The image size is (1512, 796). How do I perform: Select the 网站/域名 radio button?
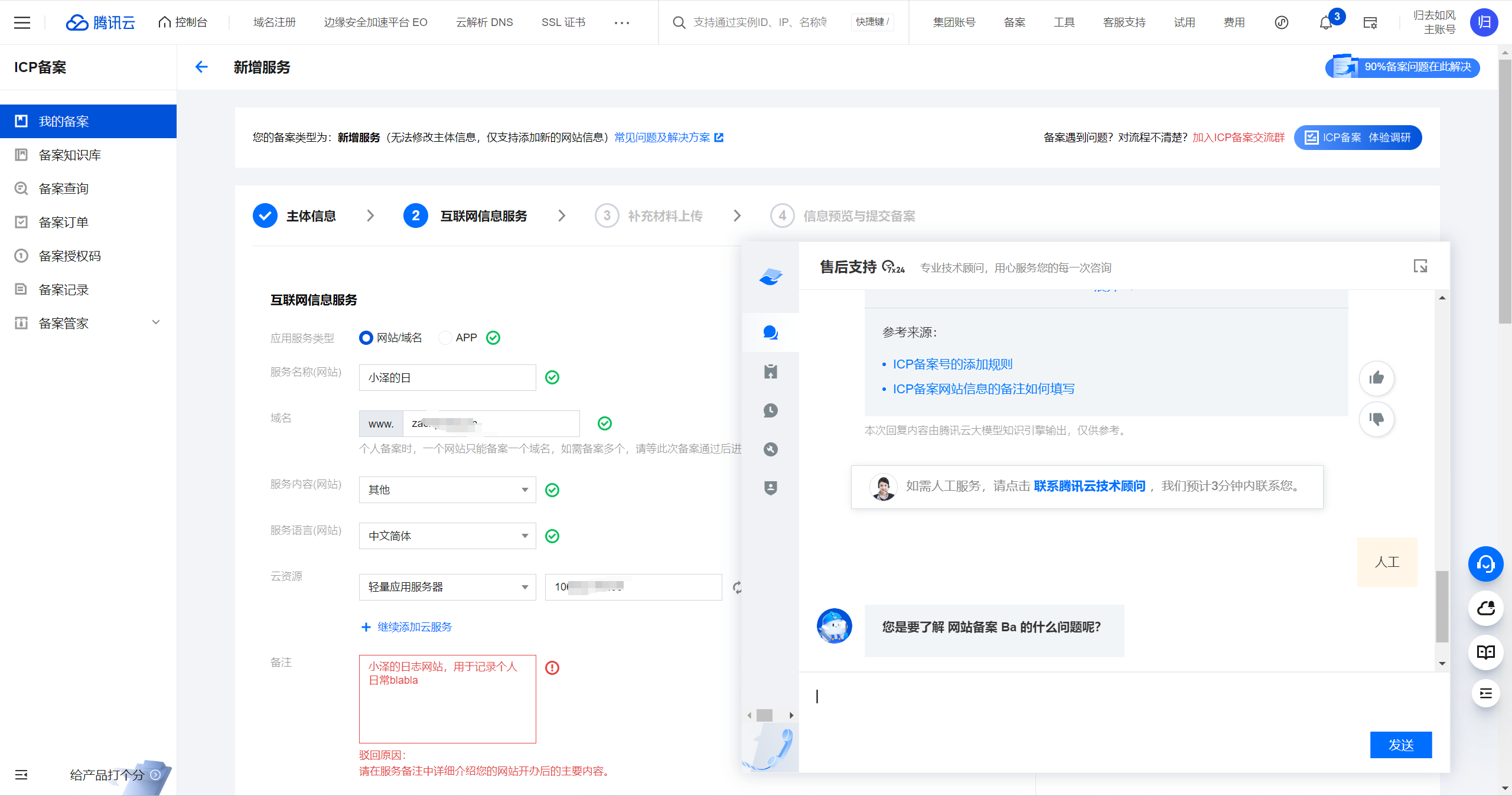366,338
